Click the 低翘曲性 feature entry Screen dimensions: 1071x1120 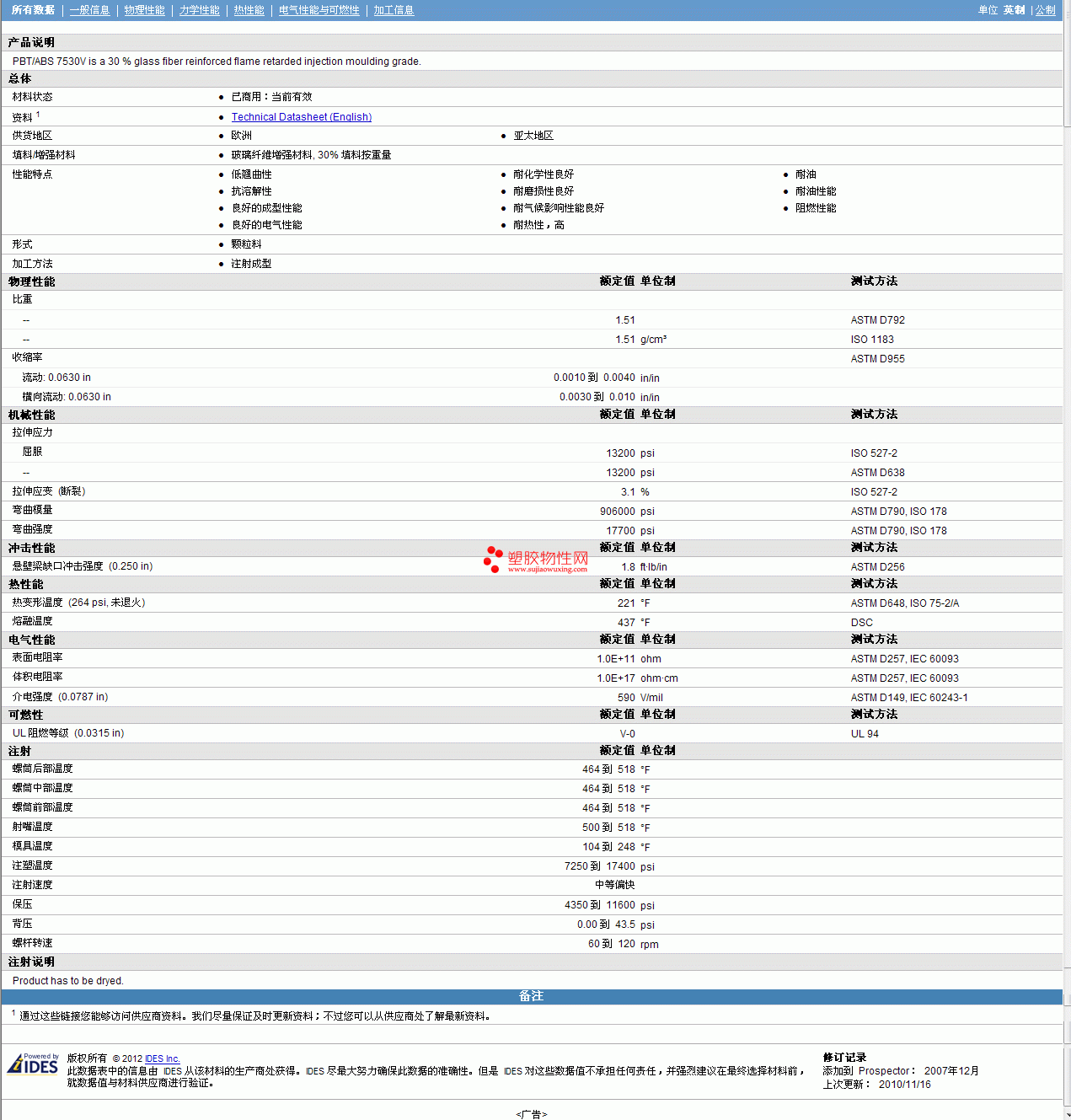pos(252,174)
